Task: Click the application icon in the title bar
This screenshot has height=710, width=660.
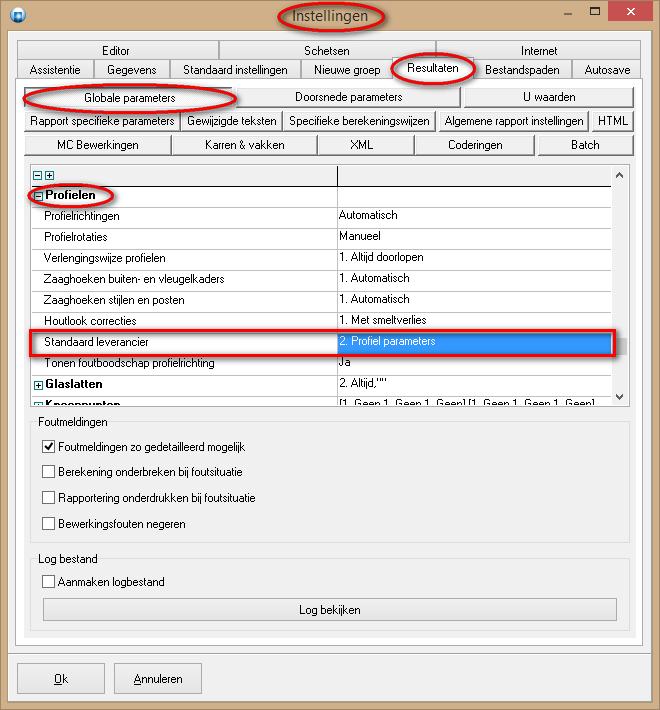Action: [18, 15]
